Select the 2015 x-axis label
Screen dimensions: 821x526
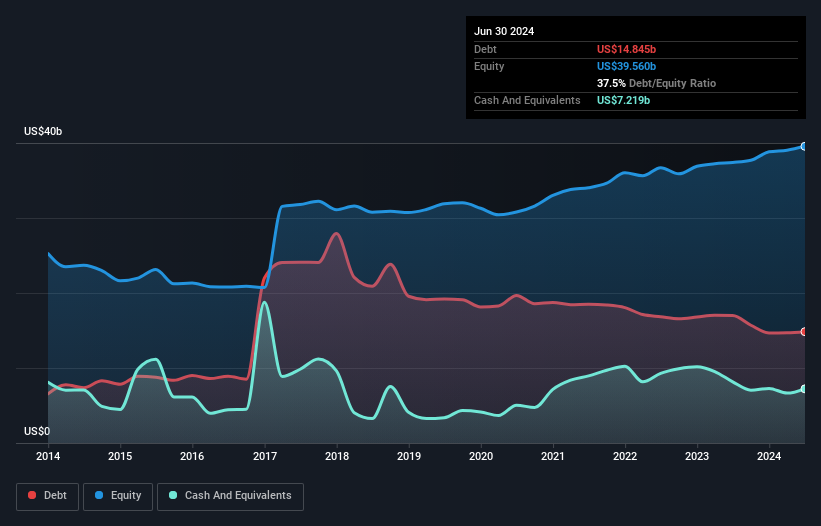[x=120, y=456]
